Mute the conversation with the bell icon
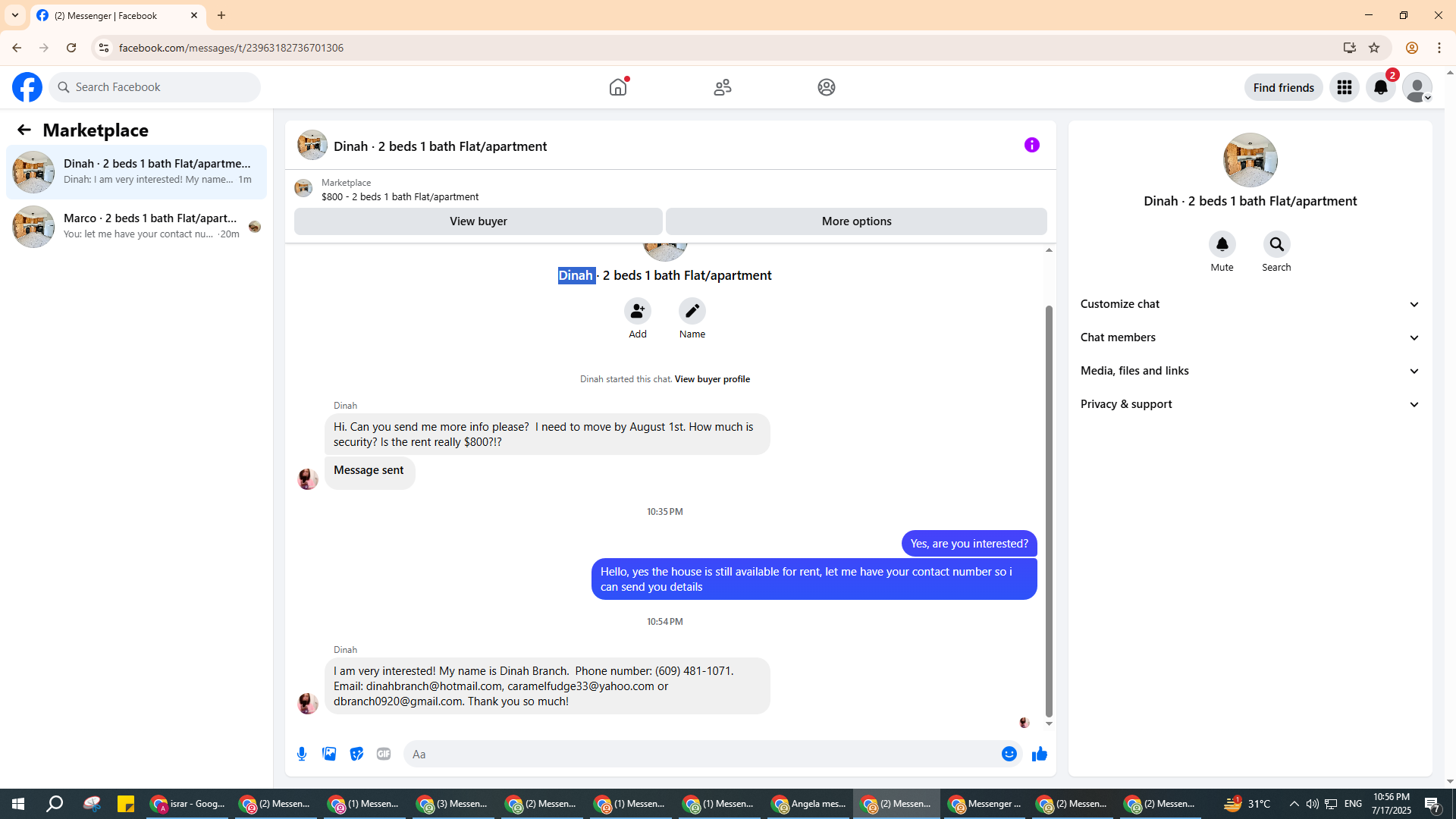The width and height of the screenshot is (1456, 819). pos(1222,244)
